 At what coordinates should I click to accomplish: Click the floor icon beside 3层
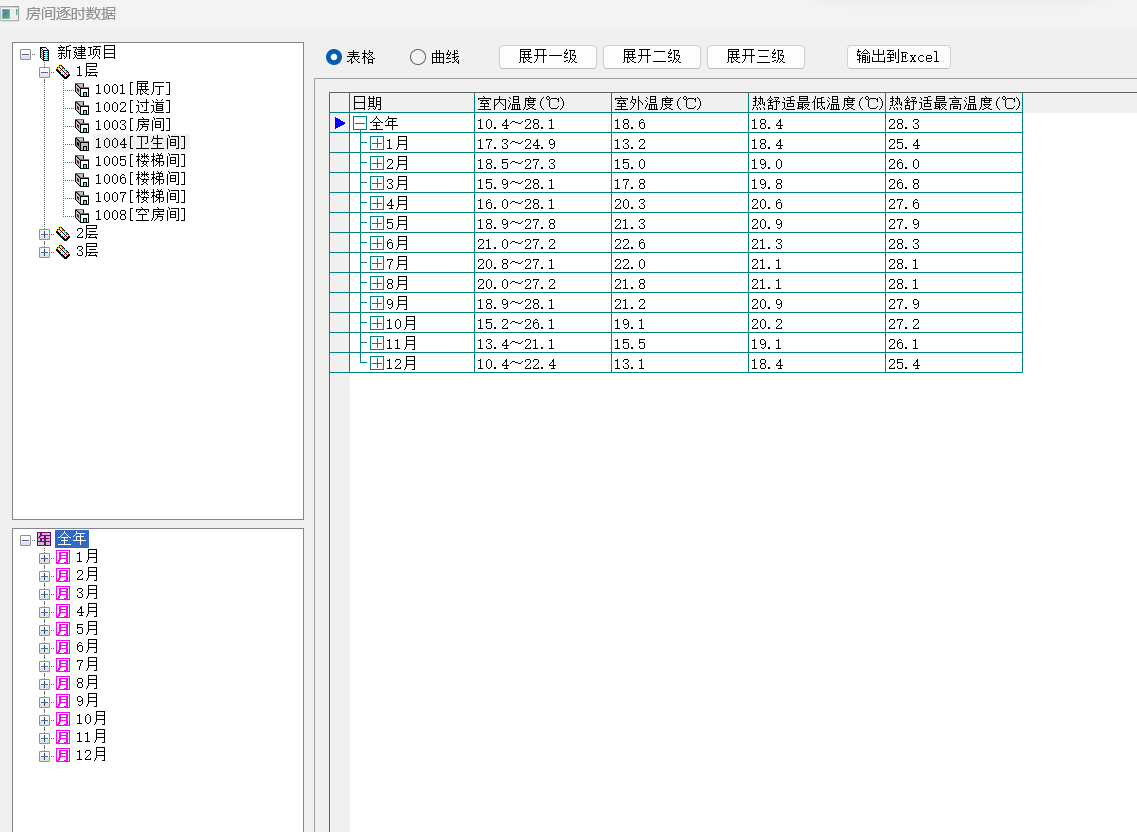tap(63, 252)
